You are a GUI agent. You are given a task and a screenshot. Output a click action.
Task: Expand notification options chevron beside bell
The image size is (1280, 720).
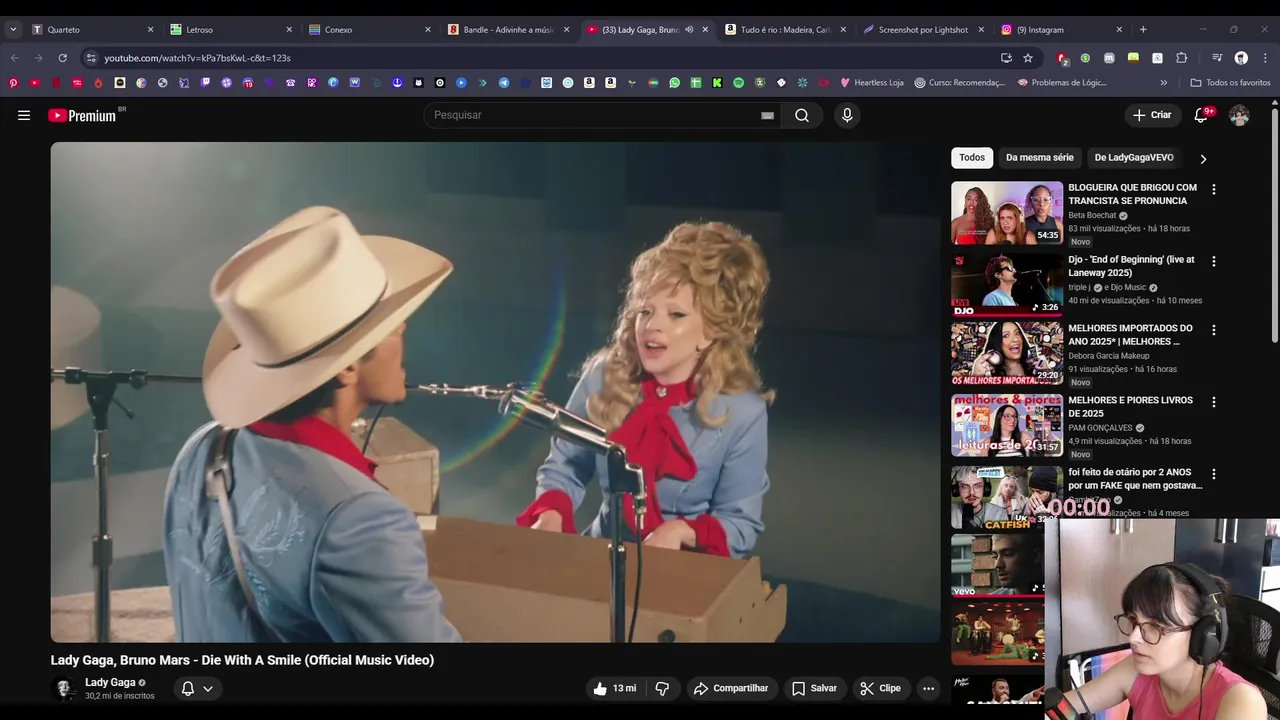click(x=208, y=688)
